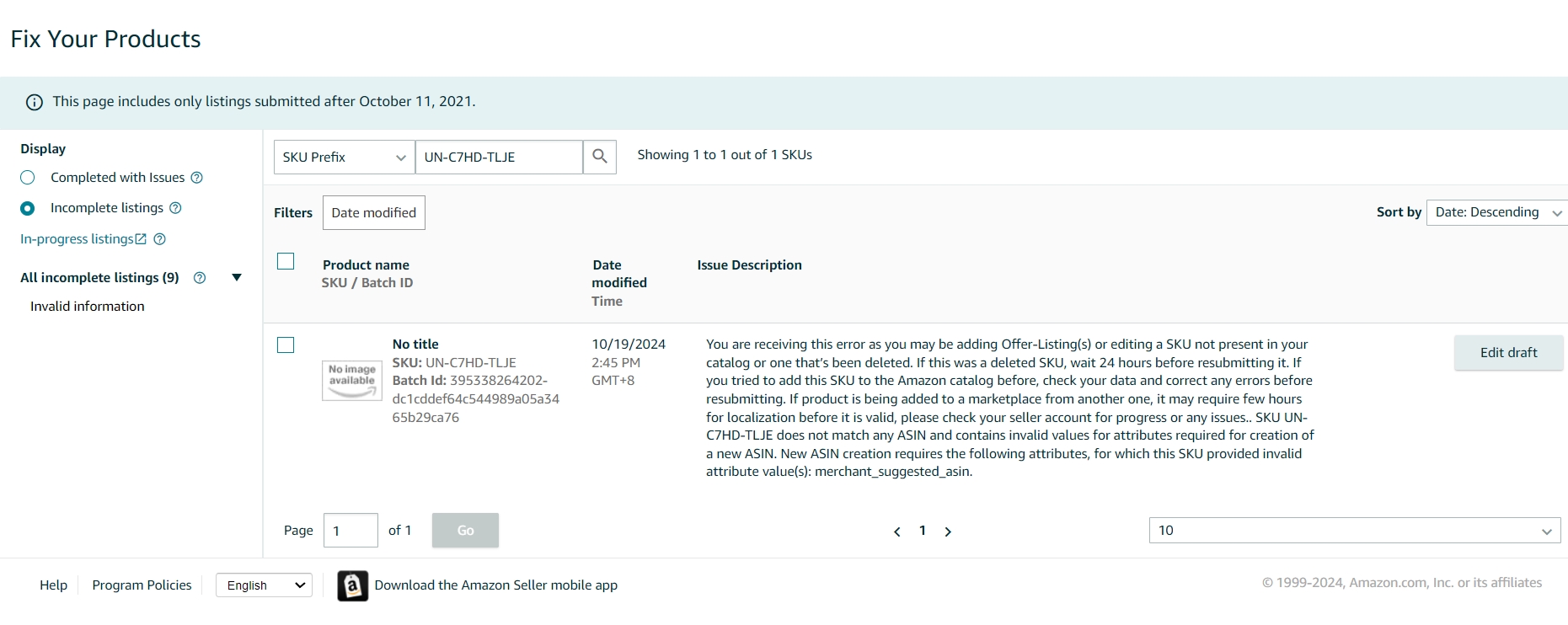Collapse the All incomplete listings section

point(237,278)
